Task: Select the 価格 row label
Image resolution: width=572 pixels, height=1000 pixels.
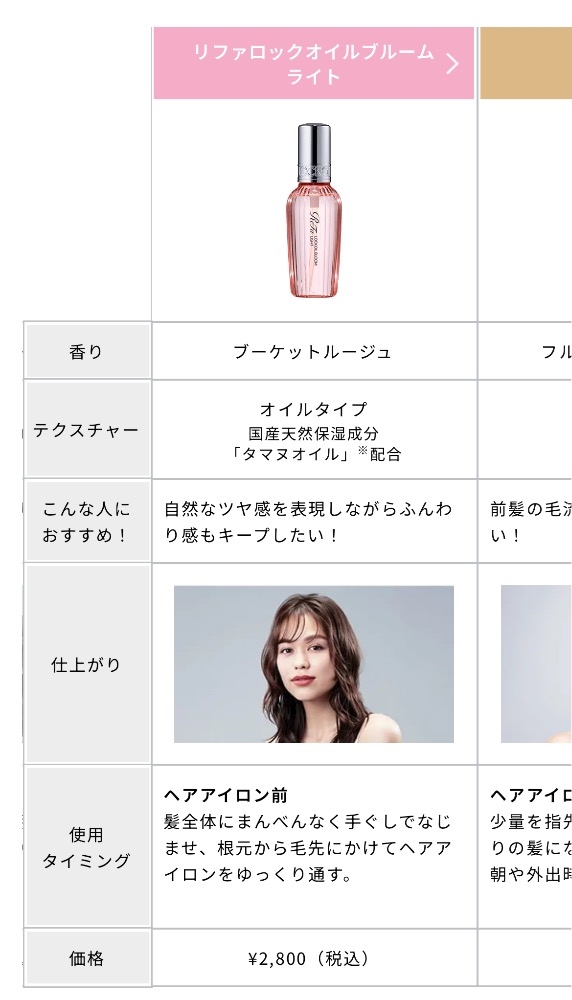Action: pos(87,958)
